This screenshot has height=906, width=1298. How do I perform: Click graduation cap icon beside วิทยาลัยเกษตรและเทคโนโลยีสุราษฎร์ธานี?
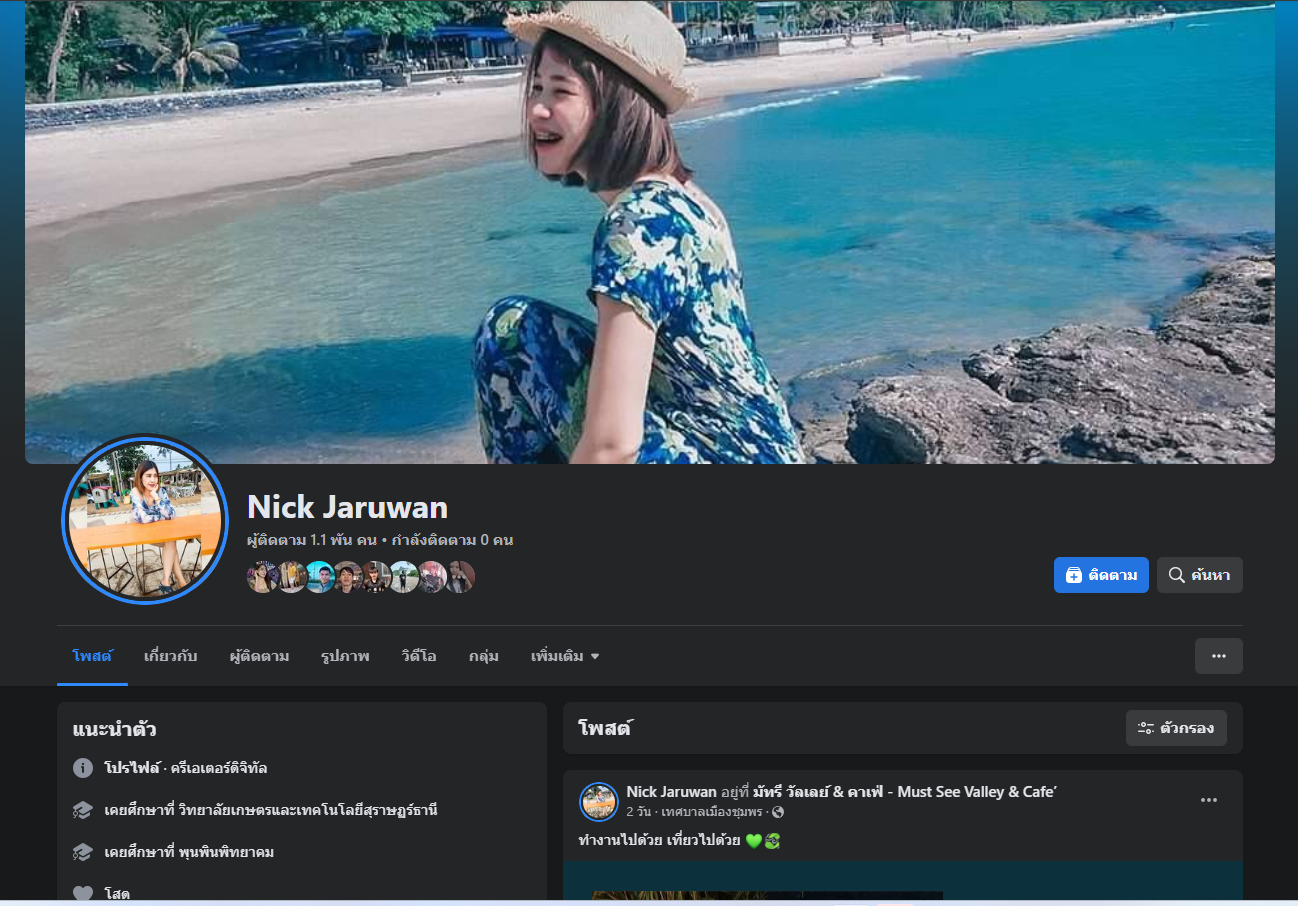[83, 810]
